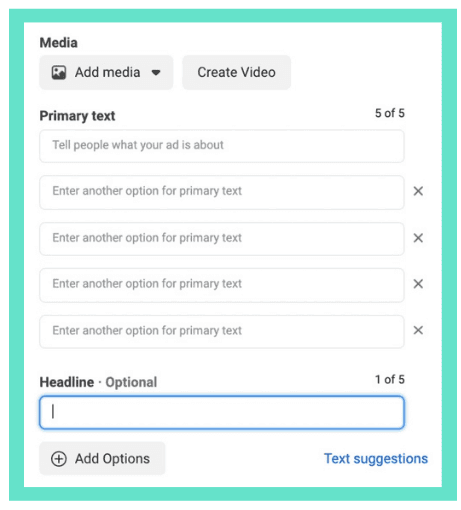The height and width of the screenshot is (510, 461).
Task: Click inside the Headline input field
Action: coord(222,412)
